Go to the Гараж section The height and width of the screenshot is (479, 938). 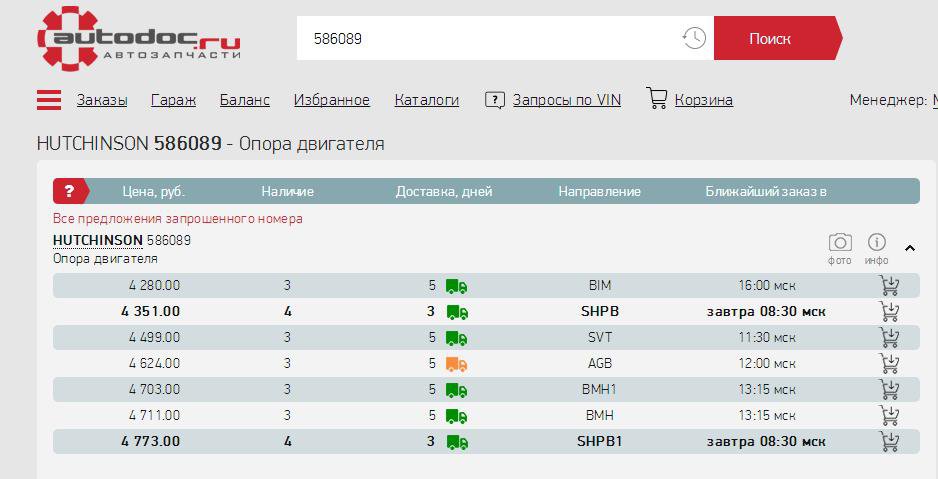pos(173,100)
